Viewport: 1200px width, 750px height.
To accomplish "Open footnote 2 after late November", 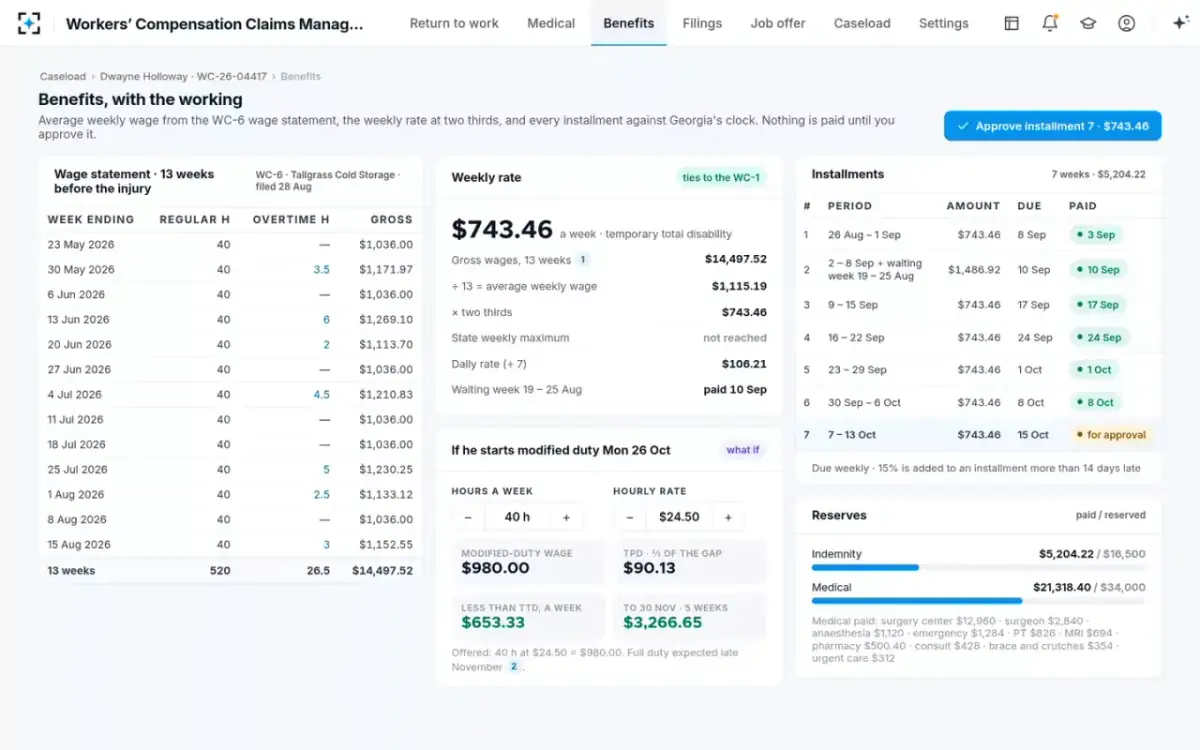I will tap(514, 666).
